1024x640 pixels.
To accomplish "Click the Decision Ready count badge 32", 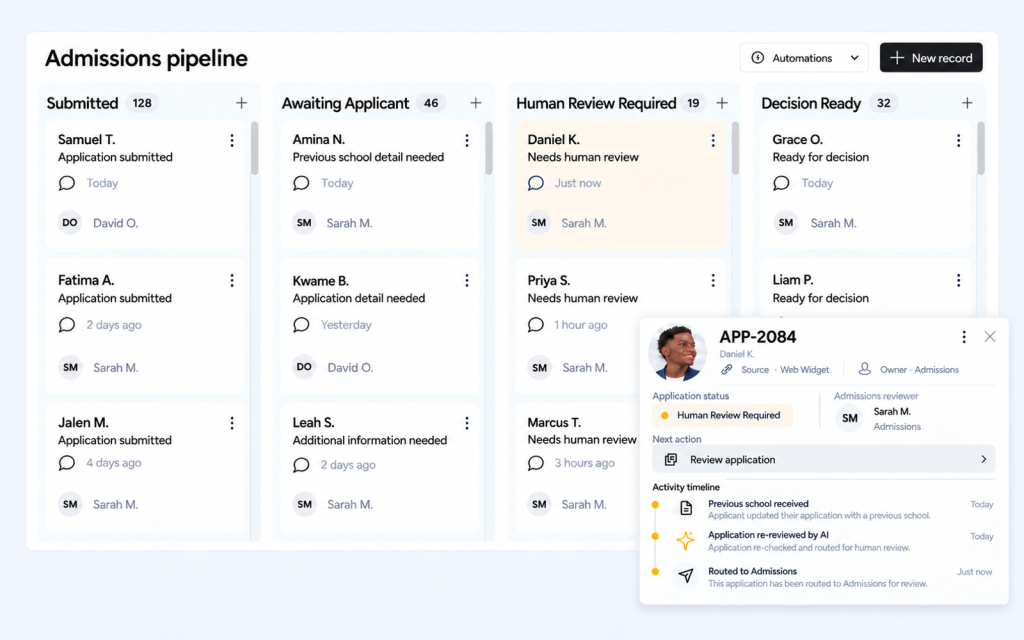I will pyautogui.click(x=884, y=103).
